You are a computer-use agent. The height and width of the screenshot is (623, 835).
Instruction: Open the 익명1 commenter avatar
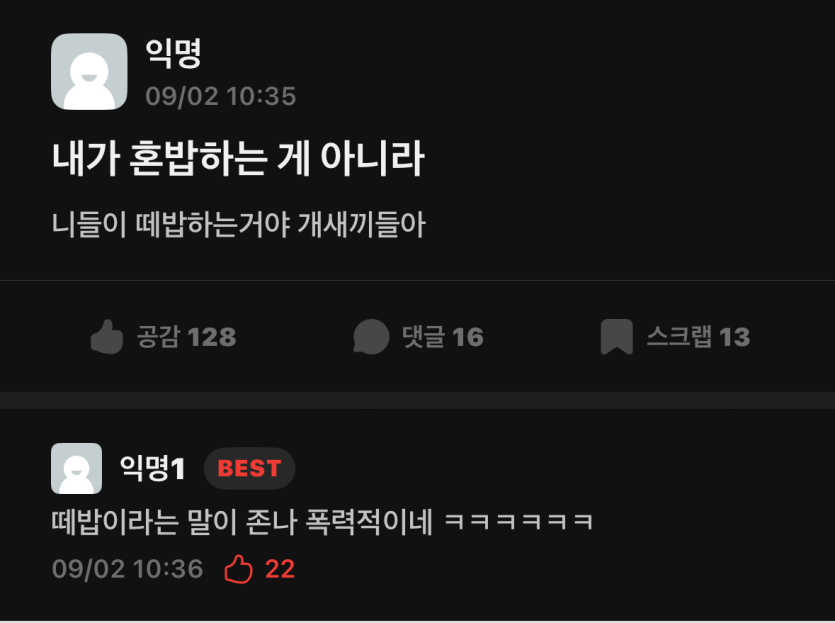(x=77, y=469)
